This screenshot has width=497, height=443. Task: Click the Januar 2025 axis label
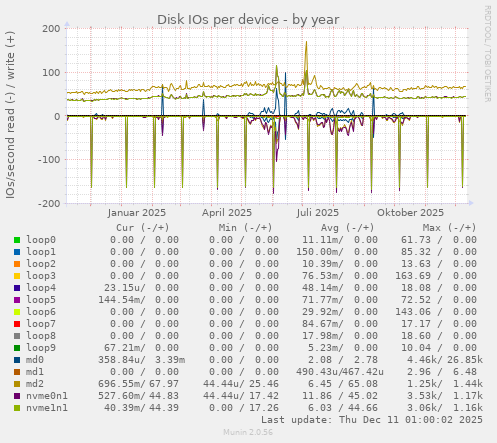click(137, 213)
